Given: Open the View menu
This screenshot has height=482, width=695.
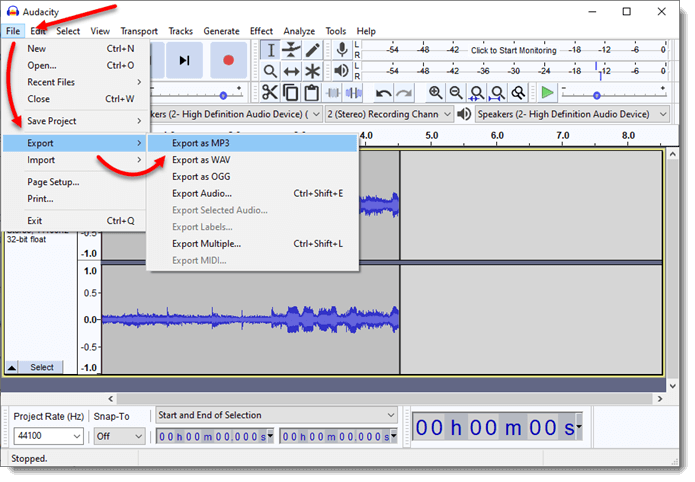Looking at the screenshot, I should click(100, 31).
